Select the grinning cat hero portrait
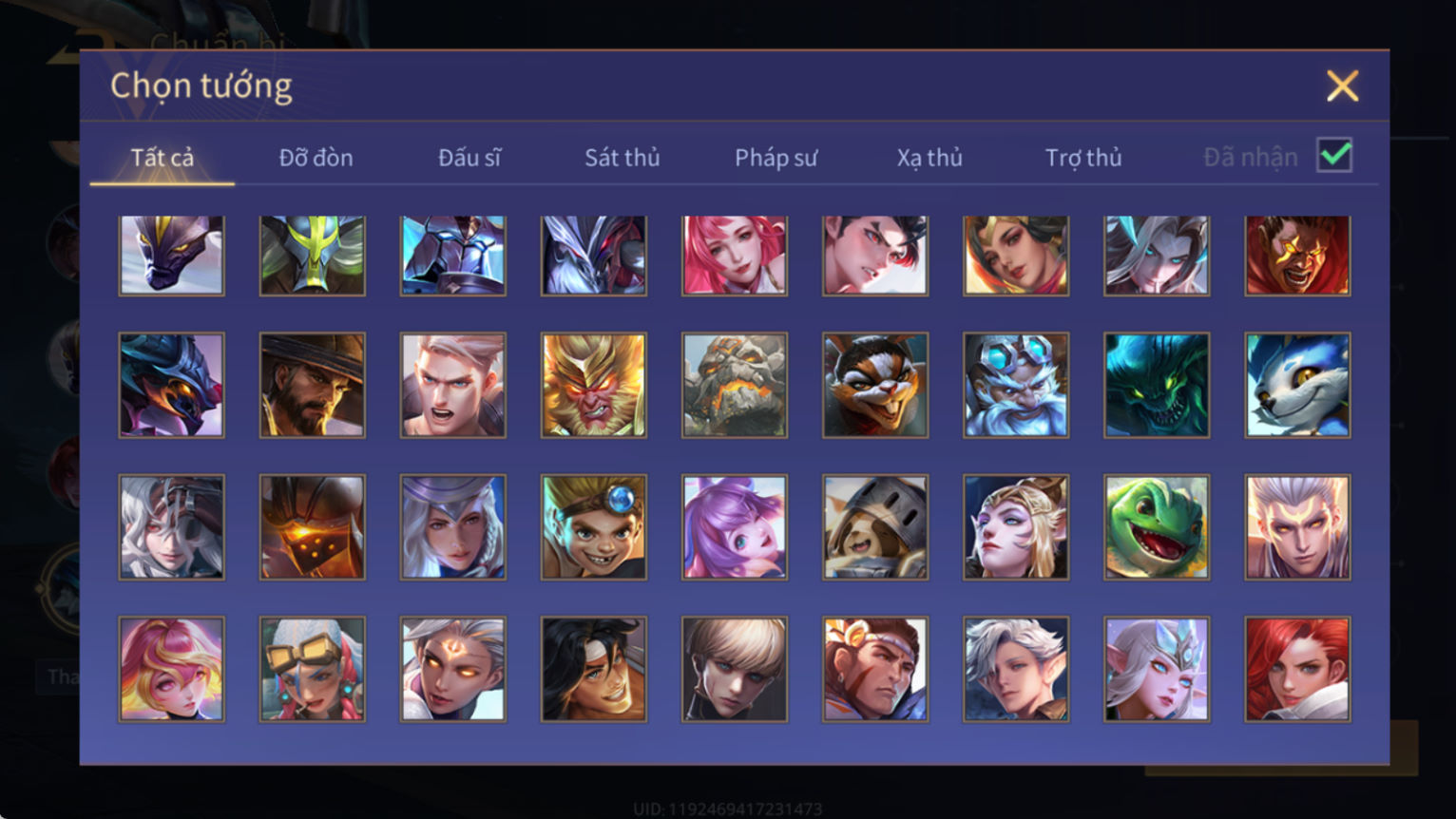 click(875, 385)
